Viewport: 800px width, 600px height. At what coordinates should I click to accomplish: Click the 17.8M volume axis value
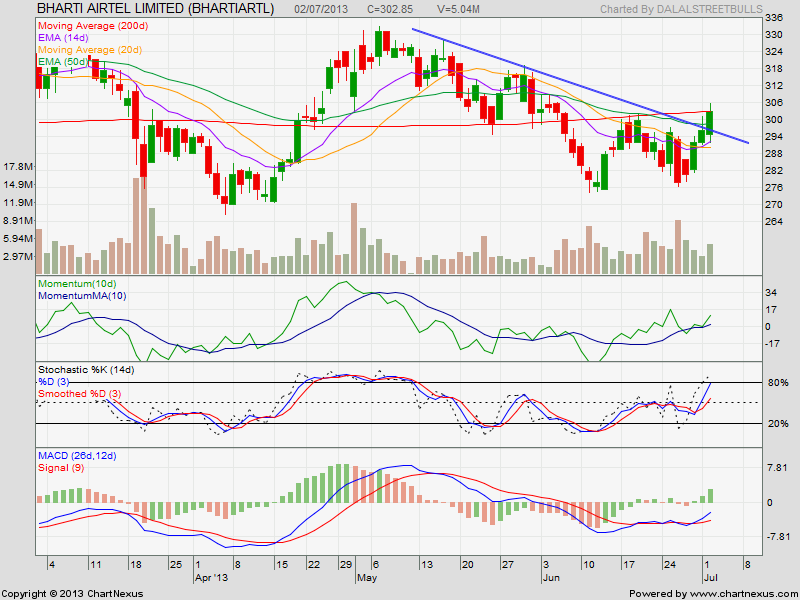coord(18,167)
